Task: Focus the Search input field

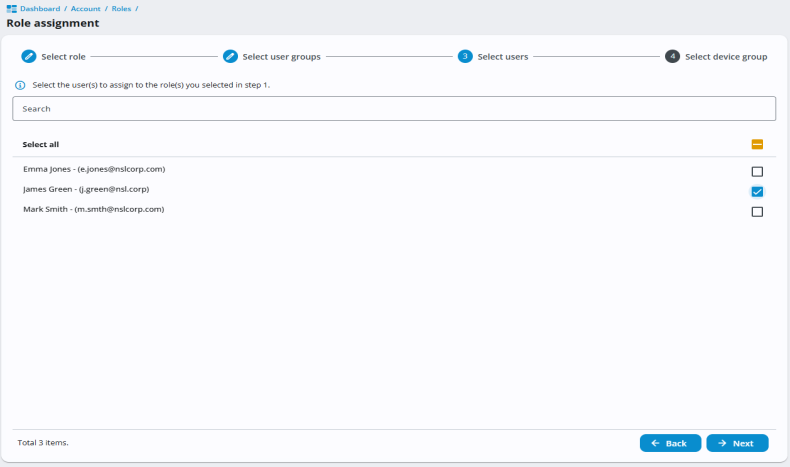Action: (x=394, y=108)
